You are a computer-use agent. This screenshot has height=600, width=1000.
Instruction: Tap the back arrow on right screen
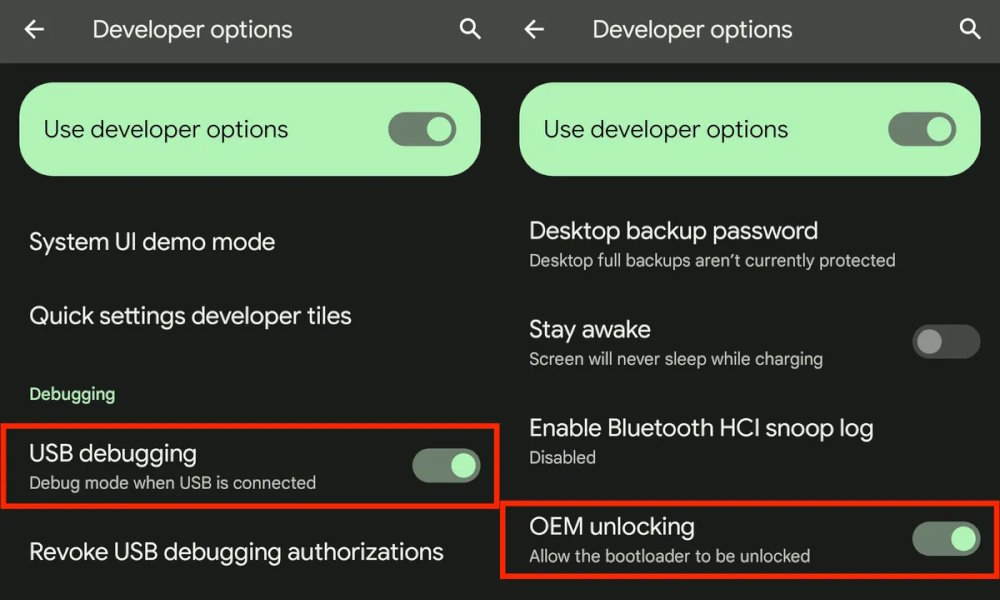pos(534,29)
